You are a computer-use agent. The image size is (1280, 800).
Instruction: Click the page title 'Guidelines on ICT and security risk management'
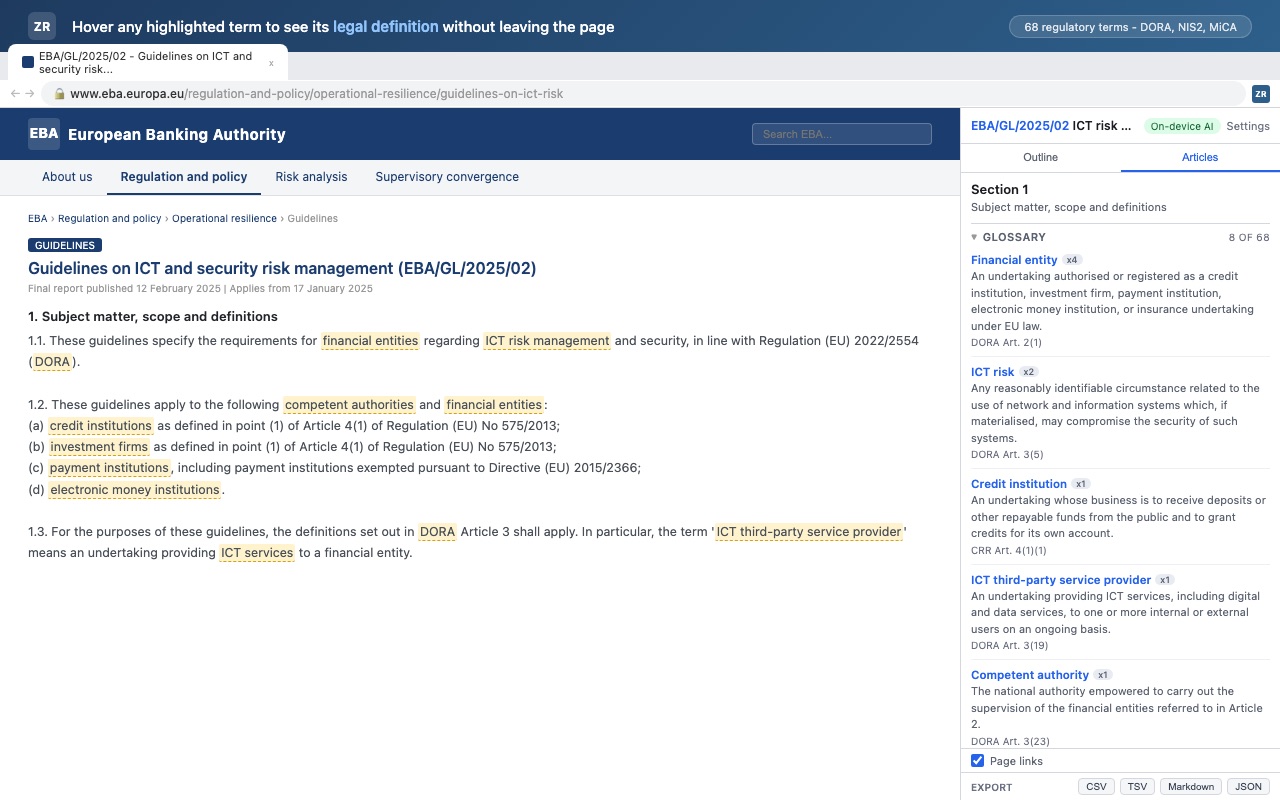coord(282,268)
